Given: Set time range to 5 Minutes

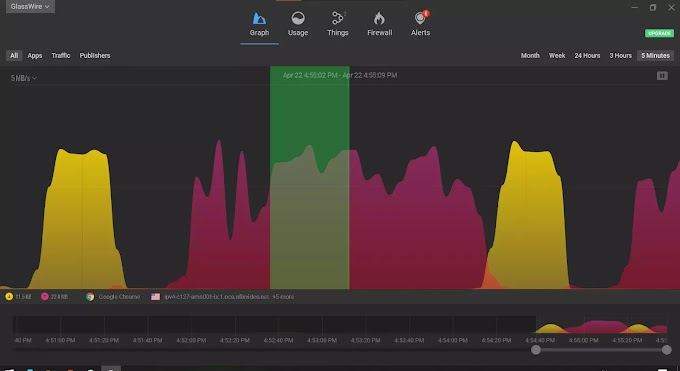Looking at the screenshot, I should pyautogui.click(x=655, y=56).
